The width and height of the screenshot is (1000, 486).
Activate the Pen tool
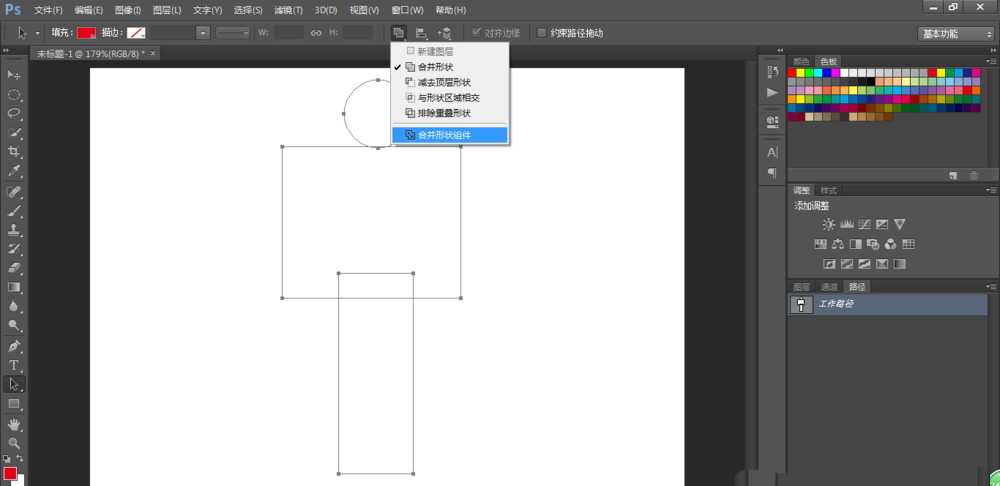pyautogui.click(x=15, y=346)
